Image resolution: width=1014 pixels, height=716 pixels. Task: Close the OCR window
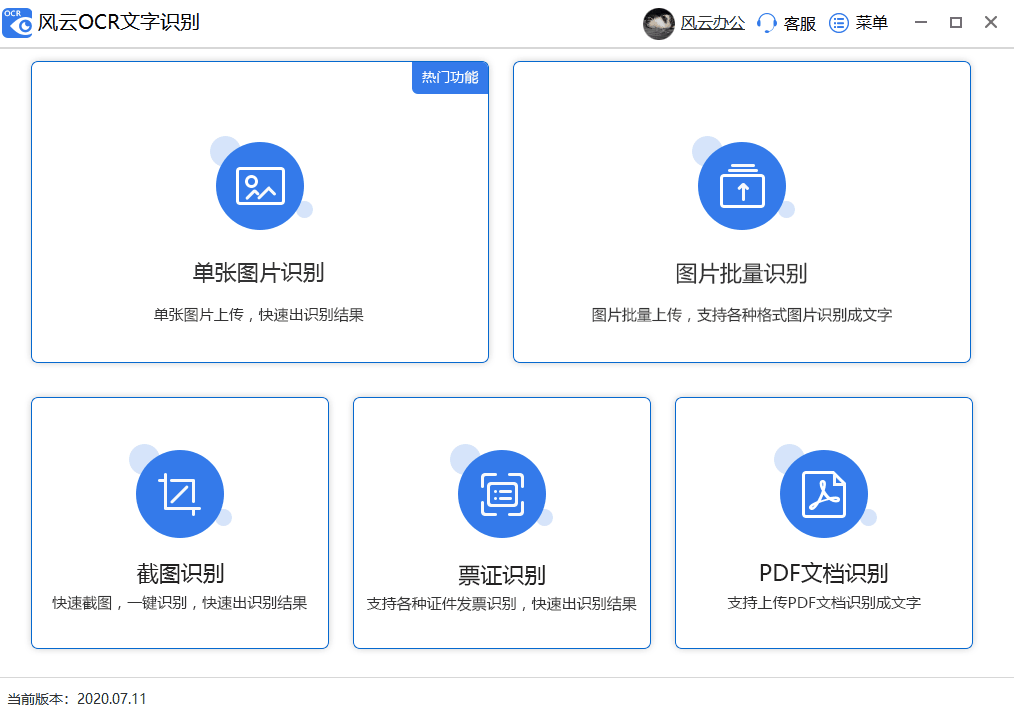[991, 23]
